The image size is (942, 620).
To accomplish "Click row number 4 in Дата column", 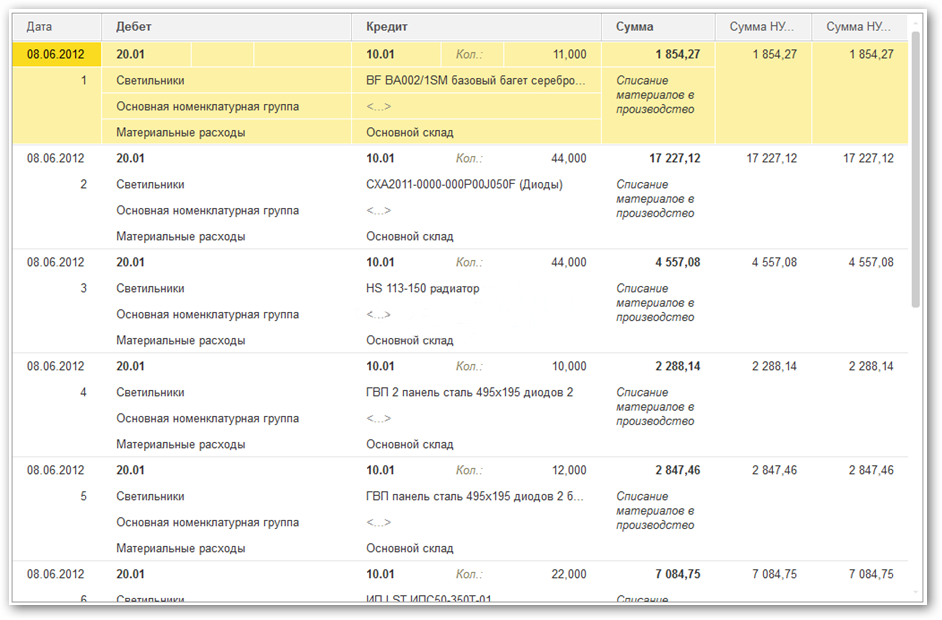I will pyautogui.click(x=83, y=392).
